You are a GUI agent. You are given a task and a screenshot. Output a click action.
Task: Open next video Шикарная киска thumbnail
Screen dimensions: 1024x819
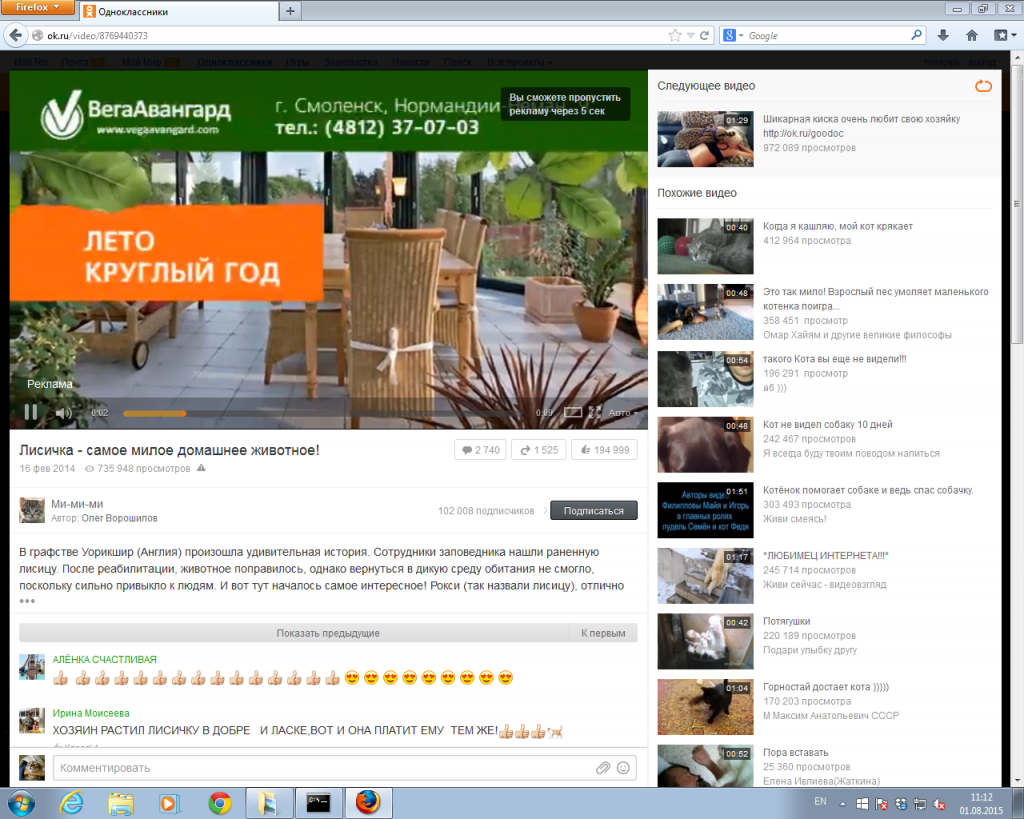click(x=705, y=139)
